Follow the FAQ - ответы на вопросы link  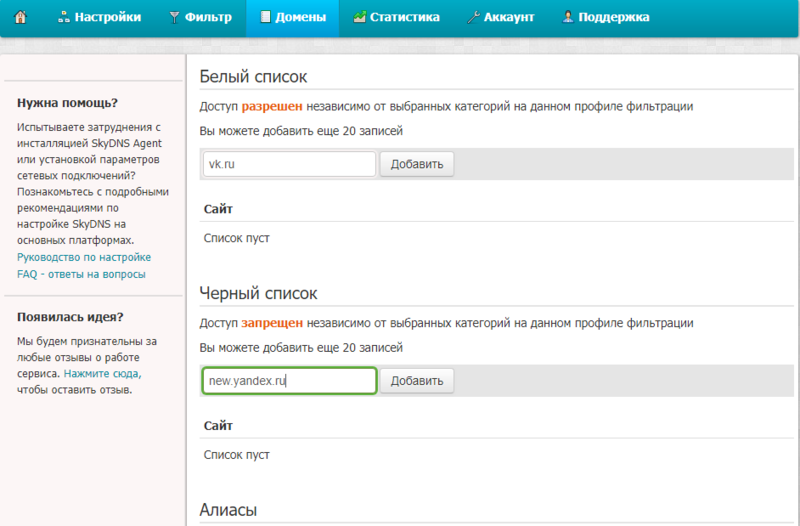81,274
